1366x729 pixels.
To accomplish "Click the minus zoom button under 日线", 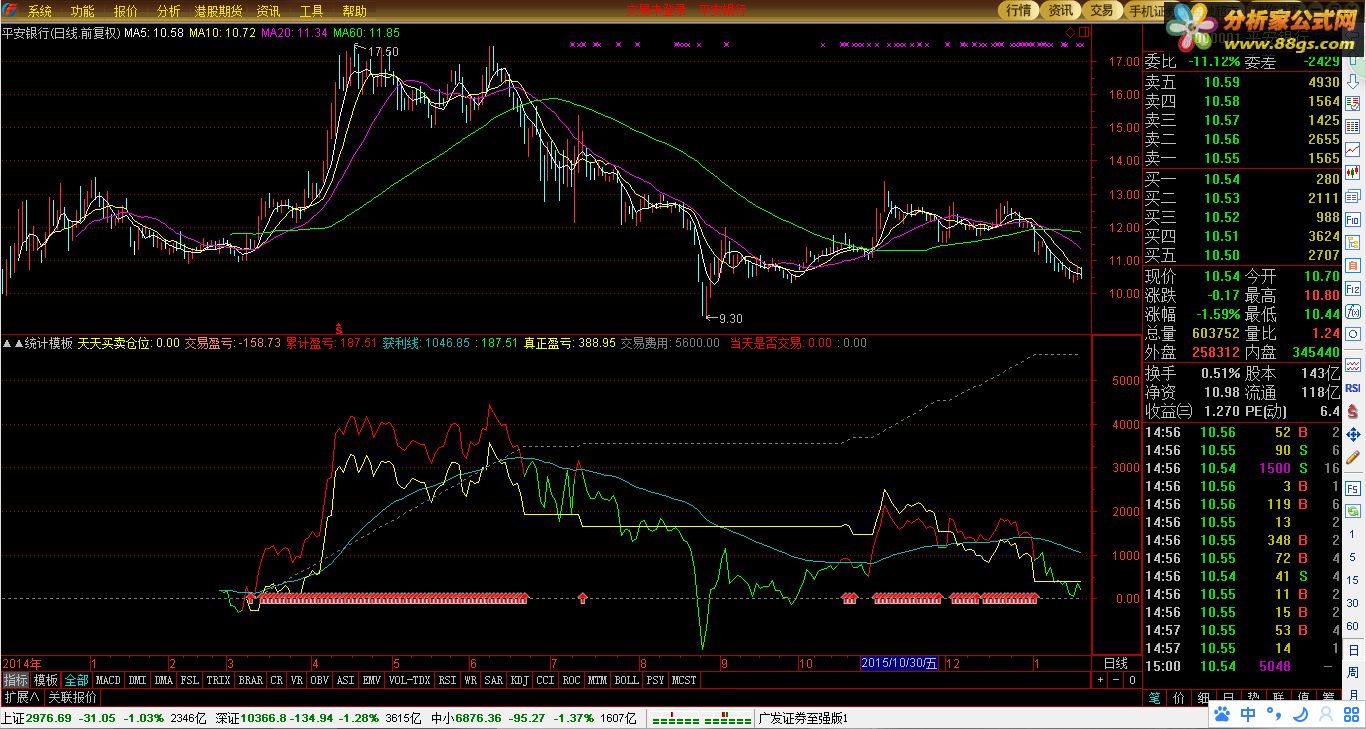I will coord(1117,680).
